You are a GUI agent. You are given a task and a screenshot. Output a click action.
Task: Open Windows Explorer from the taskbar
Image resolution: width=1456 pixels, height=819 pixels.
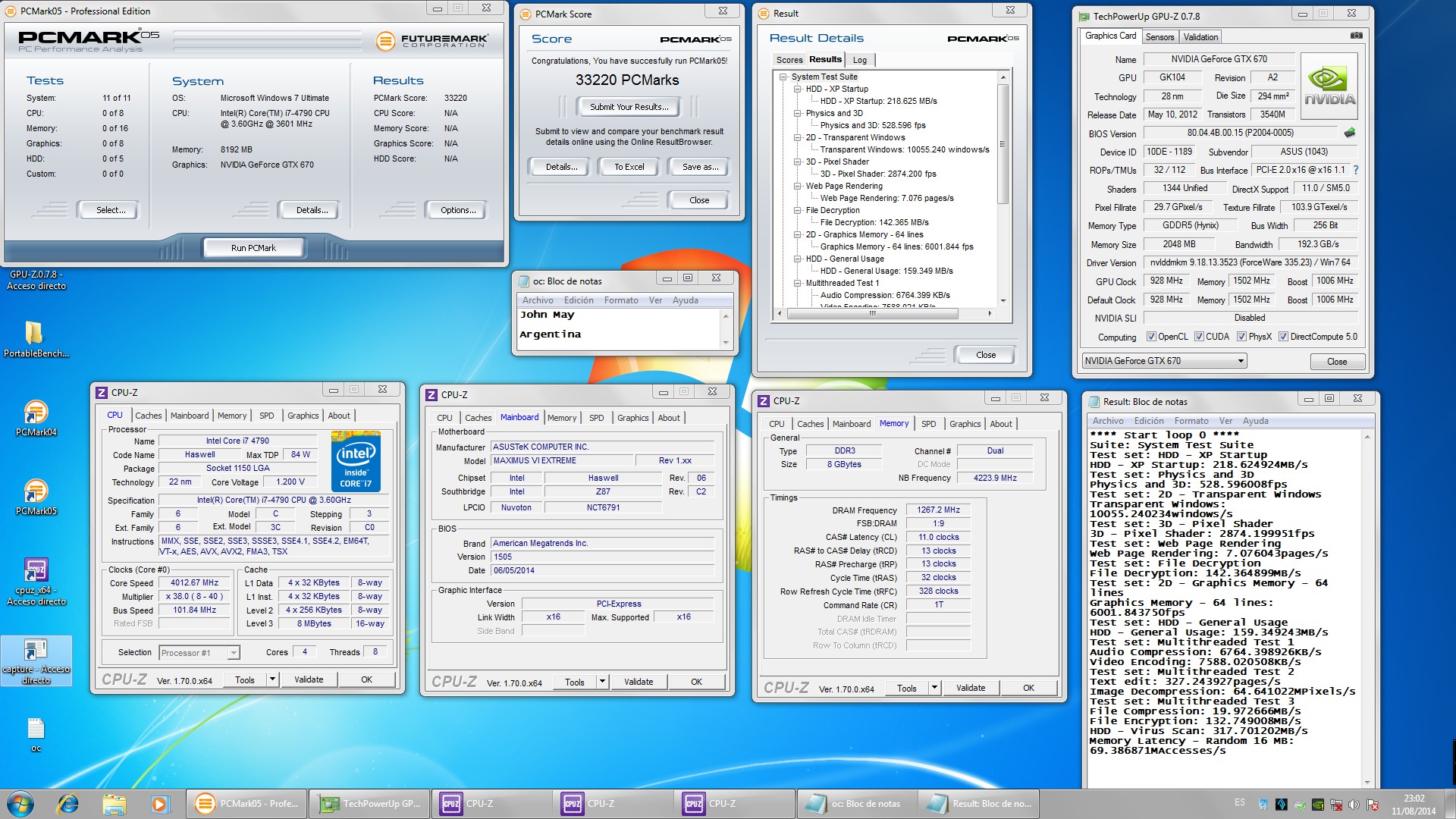(114, 804)
